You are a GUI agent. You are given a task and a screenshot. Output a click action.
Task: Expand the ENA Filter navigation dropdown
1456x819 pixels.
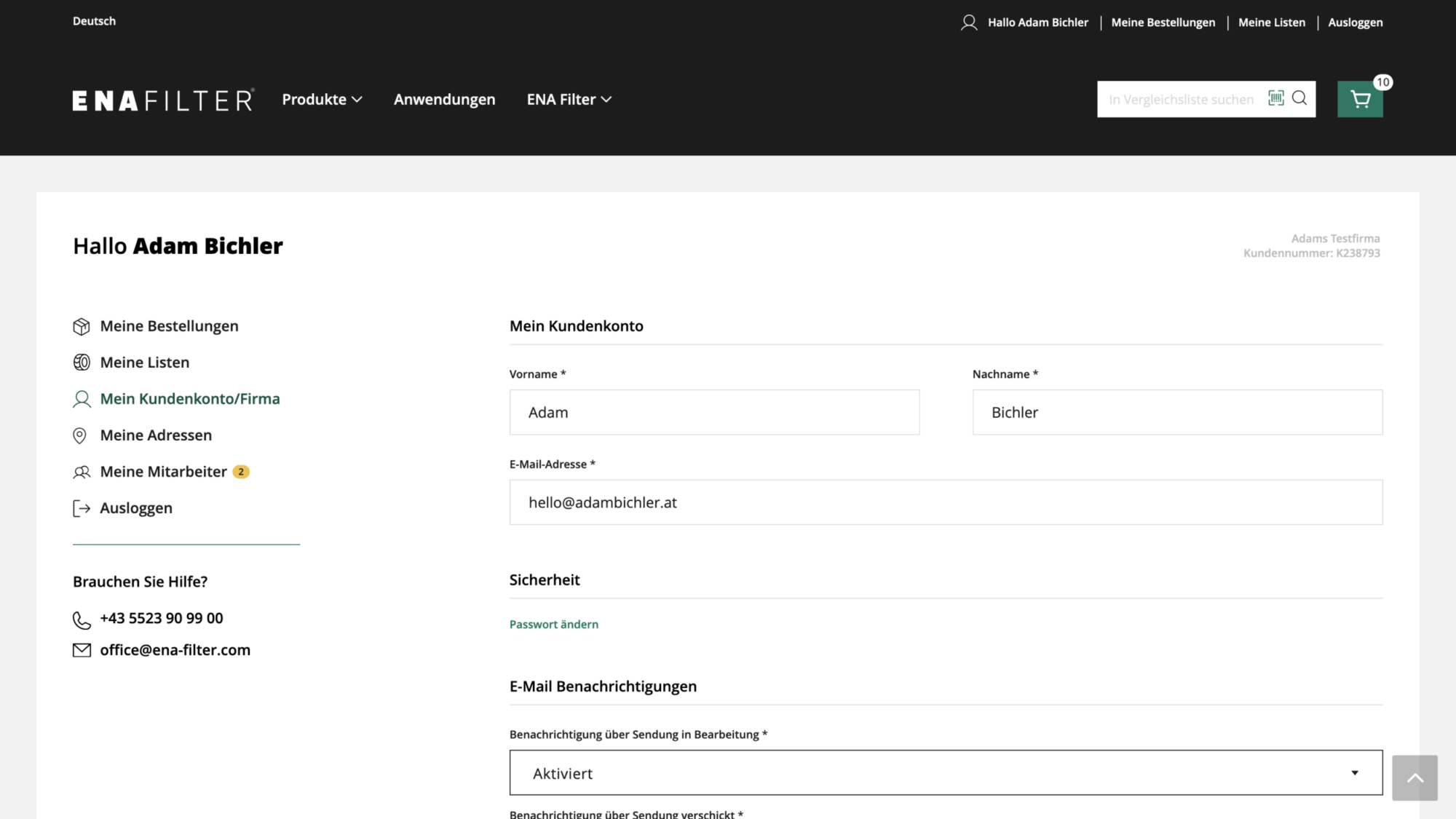click(x=569, y=99)
